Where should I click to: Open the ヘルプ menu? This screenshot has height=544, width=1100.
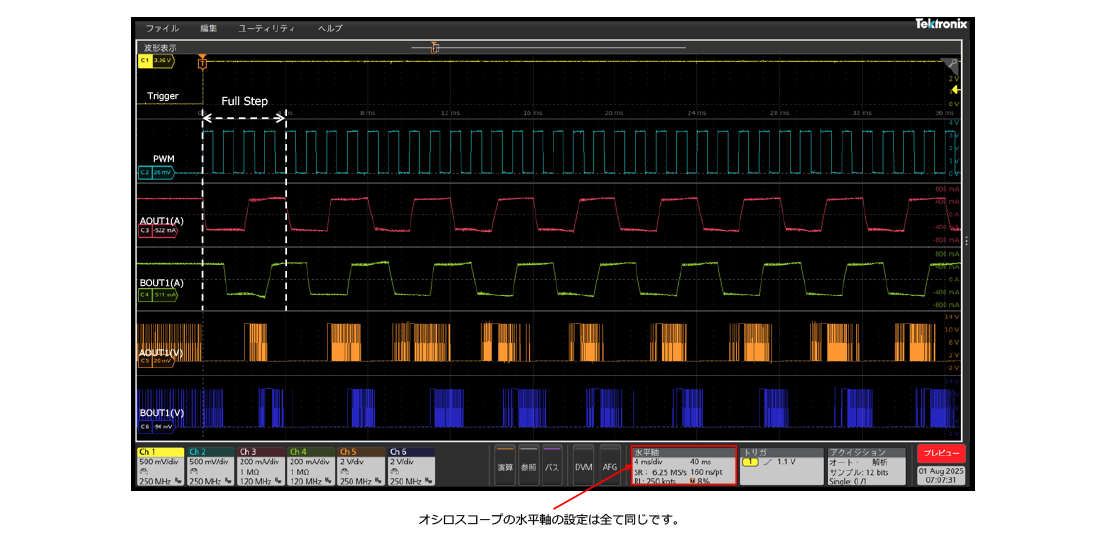330,28
